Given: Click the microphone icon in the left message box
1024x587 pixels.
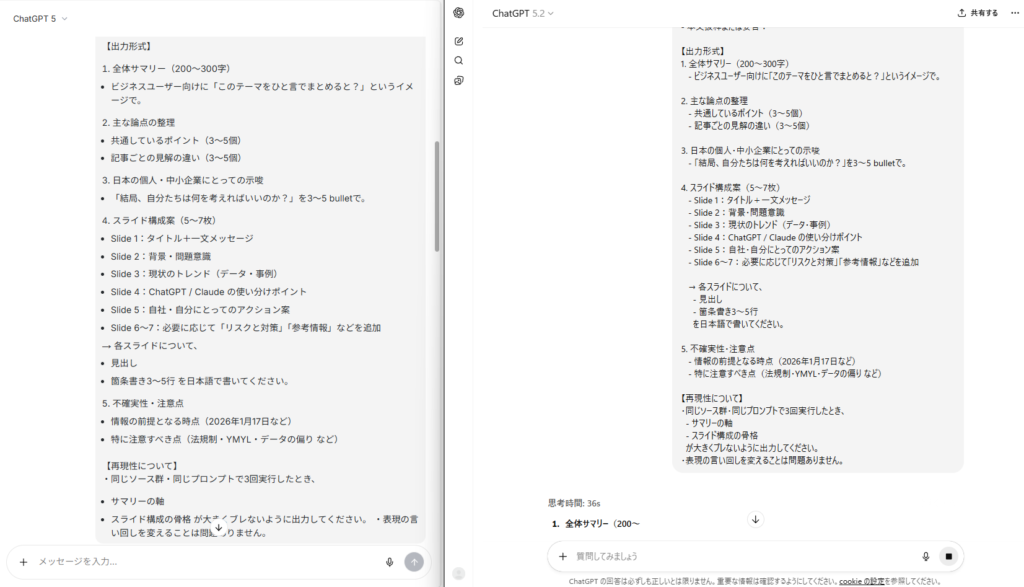Looking at the screenshot, I should click(389, 562).
